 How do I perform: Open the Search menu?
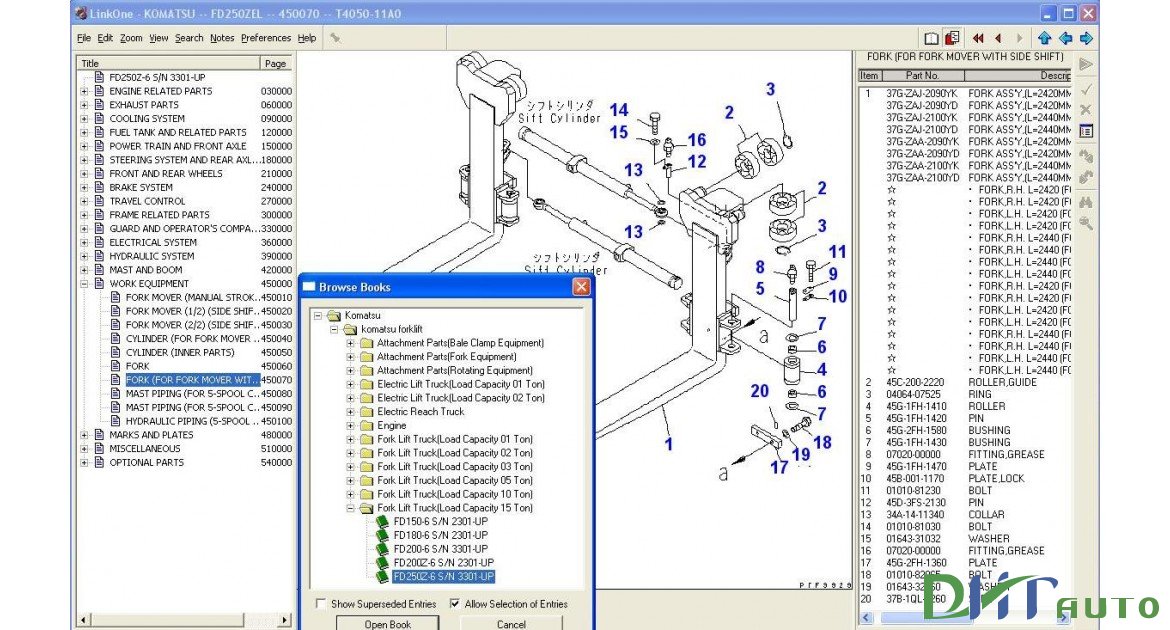pos(189,38)
